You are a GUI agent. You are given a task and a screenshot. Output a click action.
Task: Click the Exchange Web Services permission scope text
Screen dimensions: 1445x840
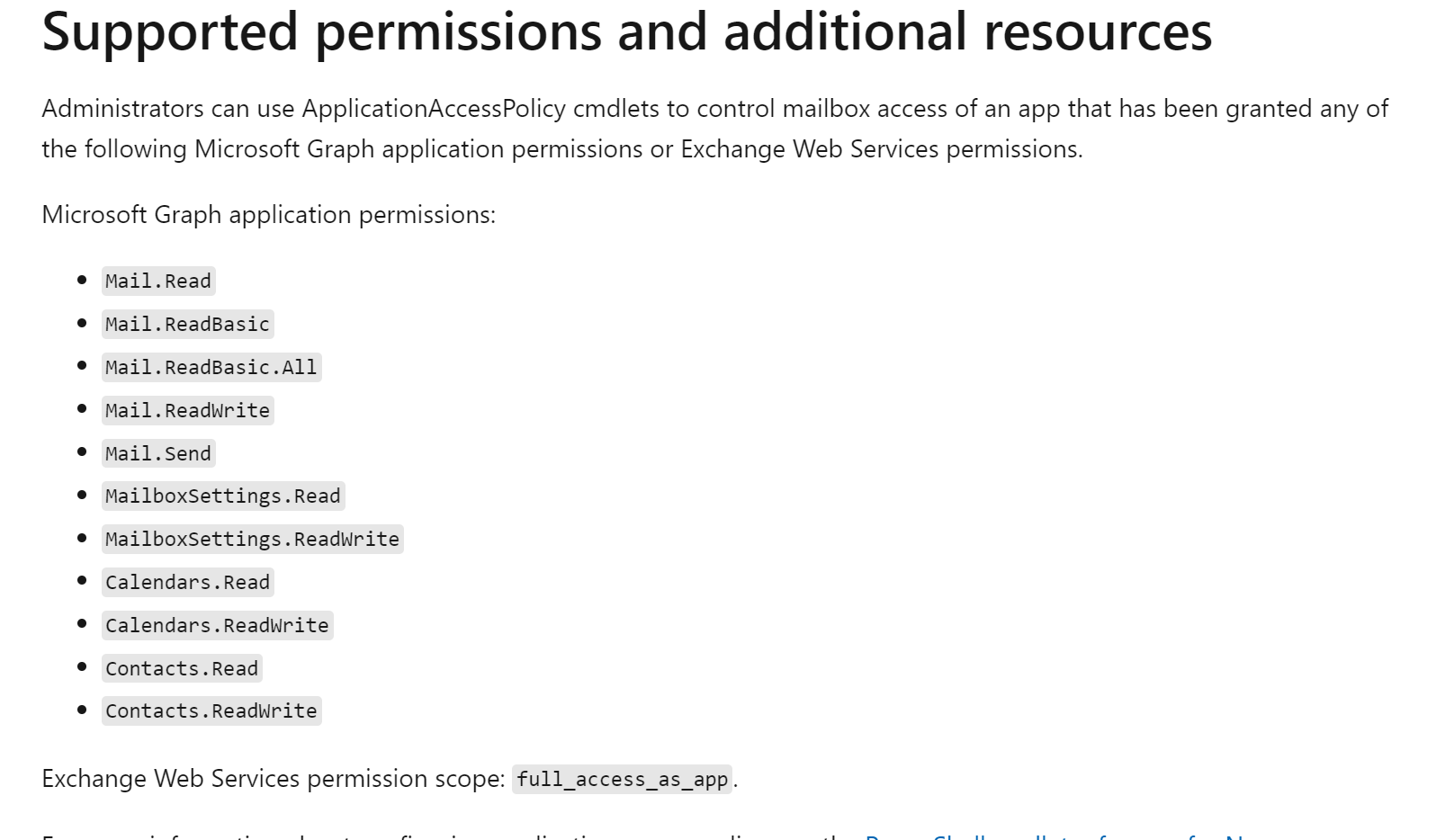coord(274,779)
